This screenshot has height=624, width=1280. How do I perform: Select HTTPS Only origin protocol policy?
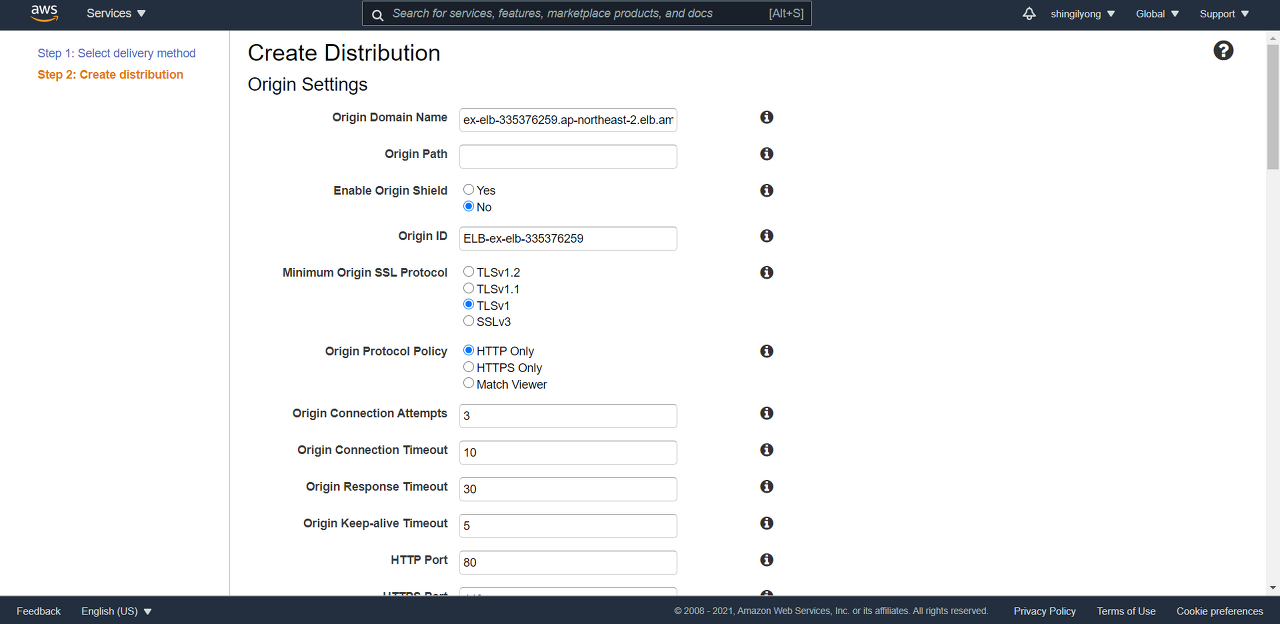tap(468, 367)
